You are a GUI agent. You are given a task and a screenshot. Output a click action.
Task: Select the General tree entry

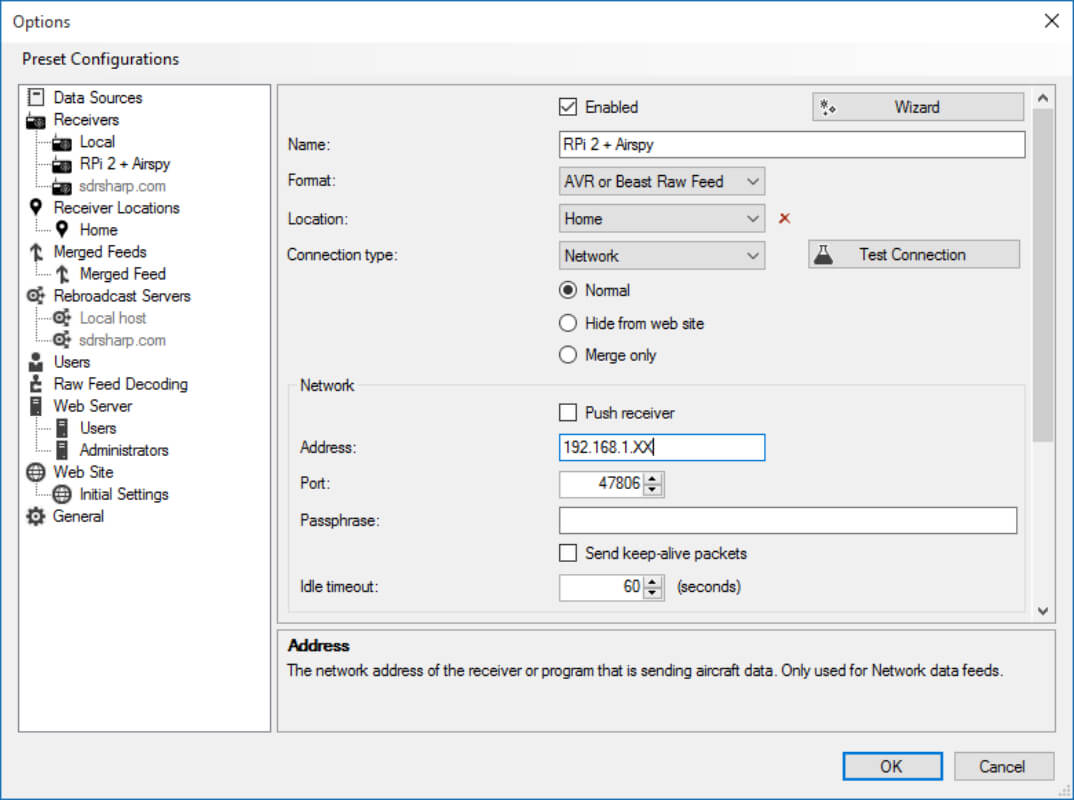point(78,516)
